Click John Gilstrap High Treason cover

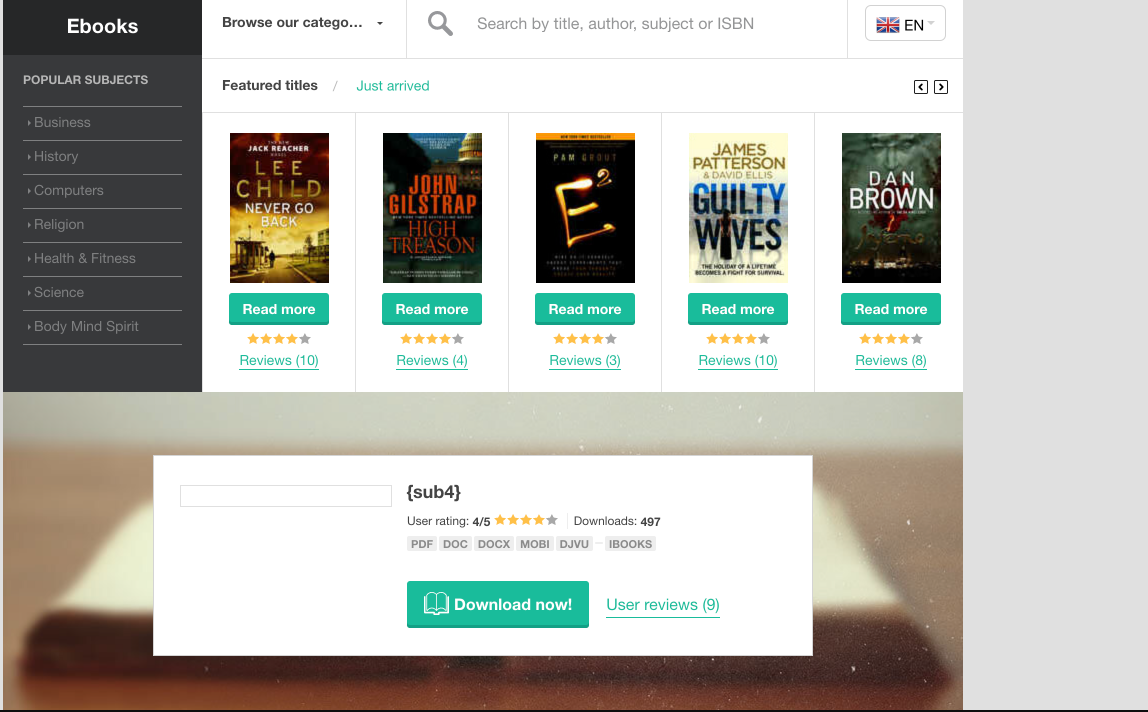tap(432, 208)
